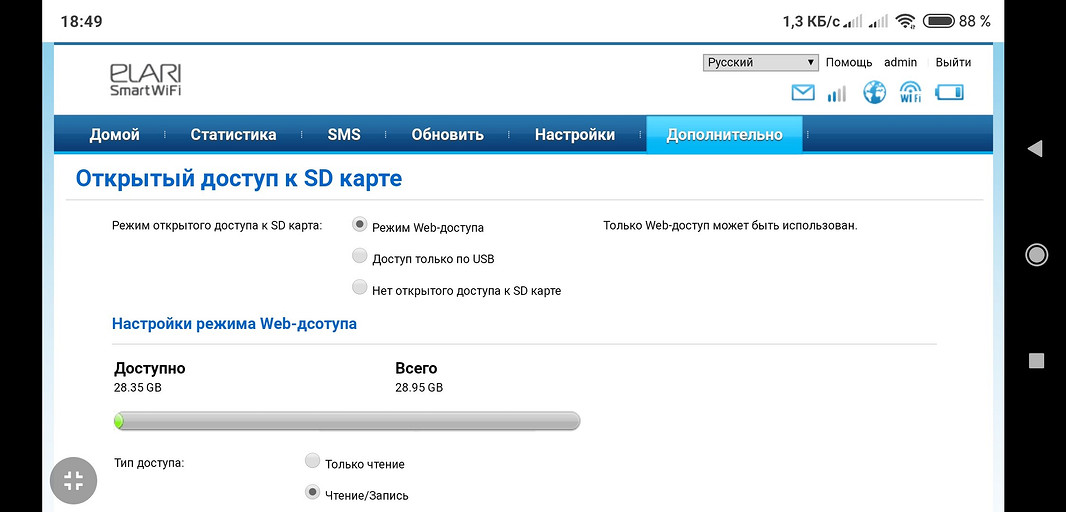Go to the Домой tab

114,135
